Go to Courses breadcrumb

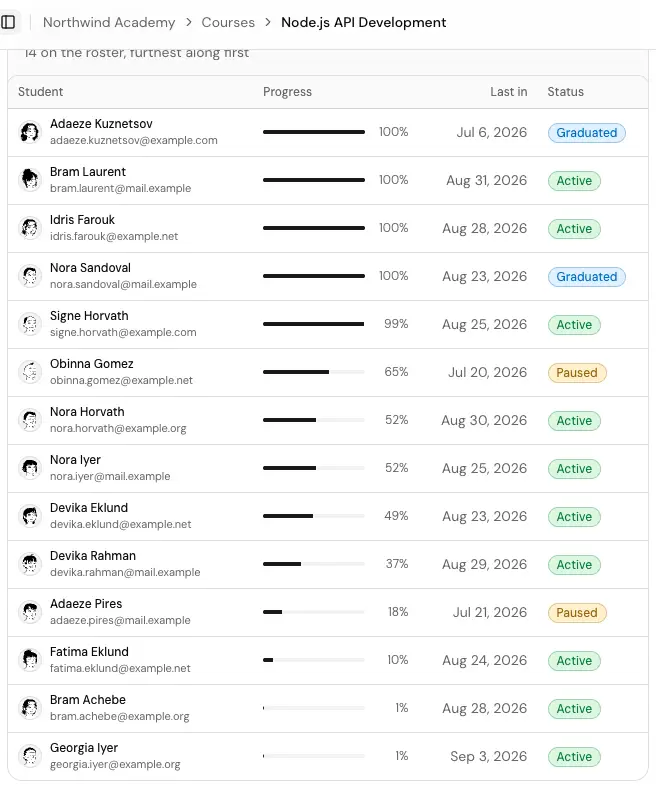pos(228,22)
